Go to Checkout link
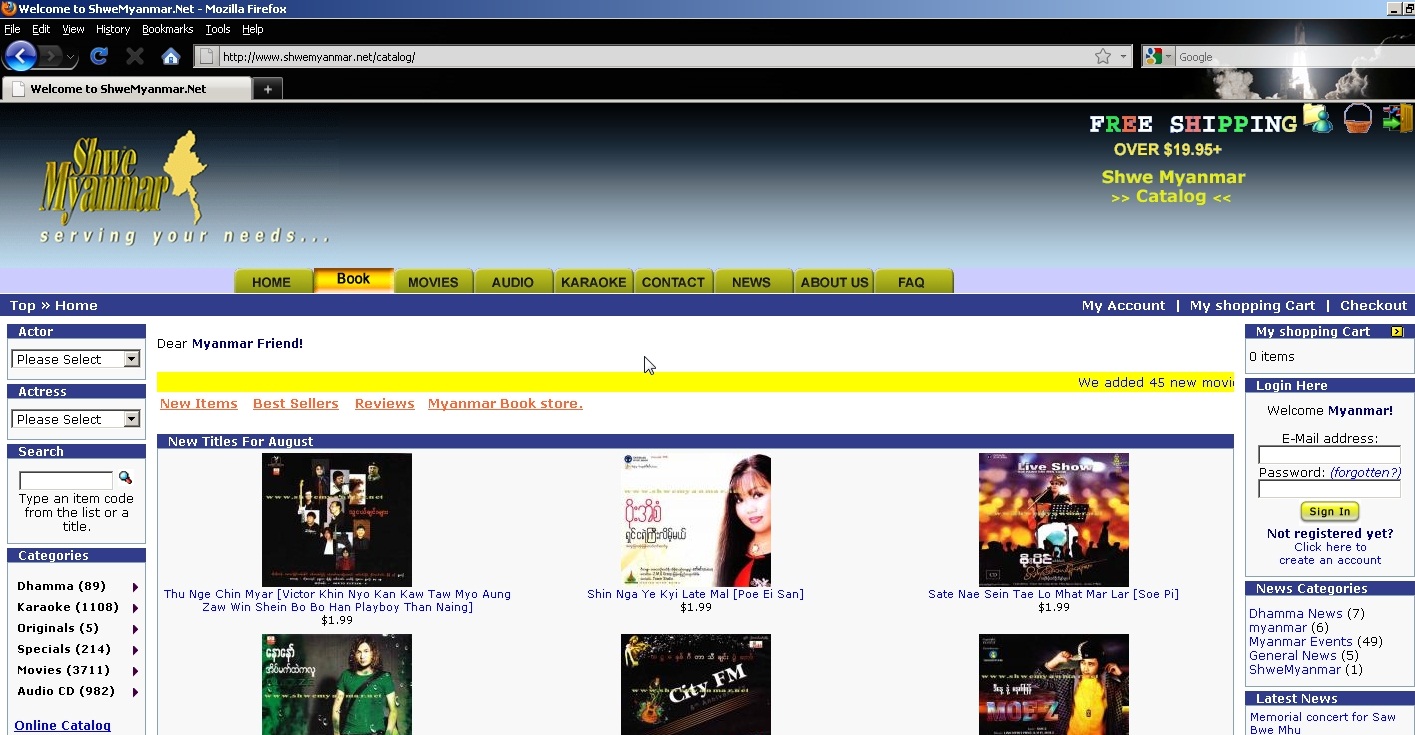Screen dimensions: 1415x735 pyautogui.click(x=1373, y=306)
